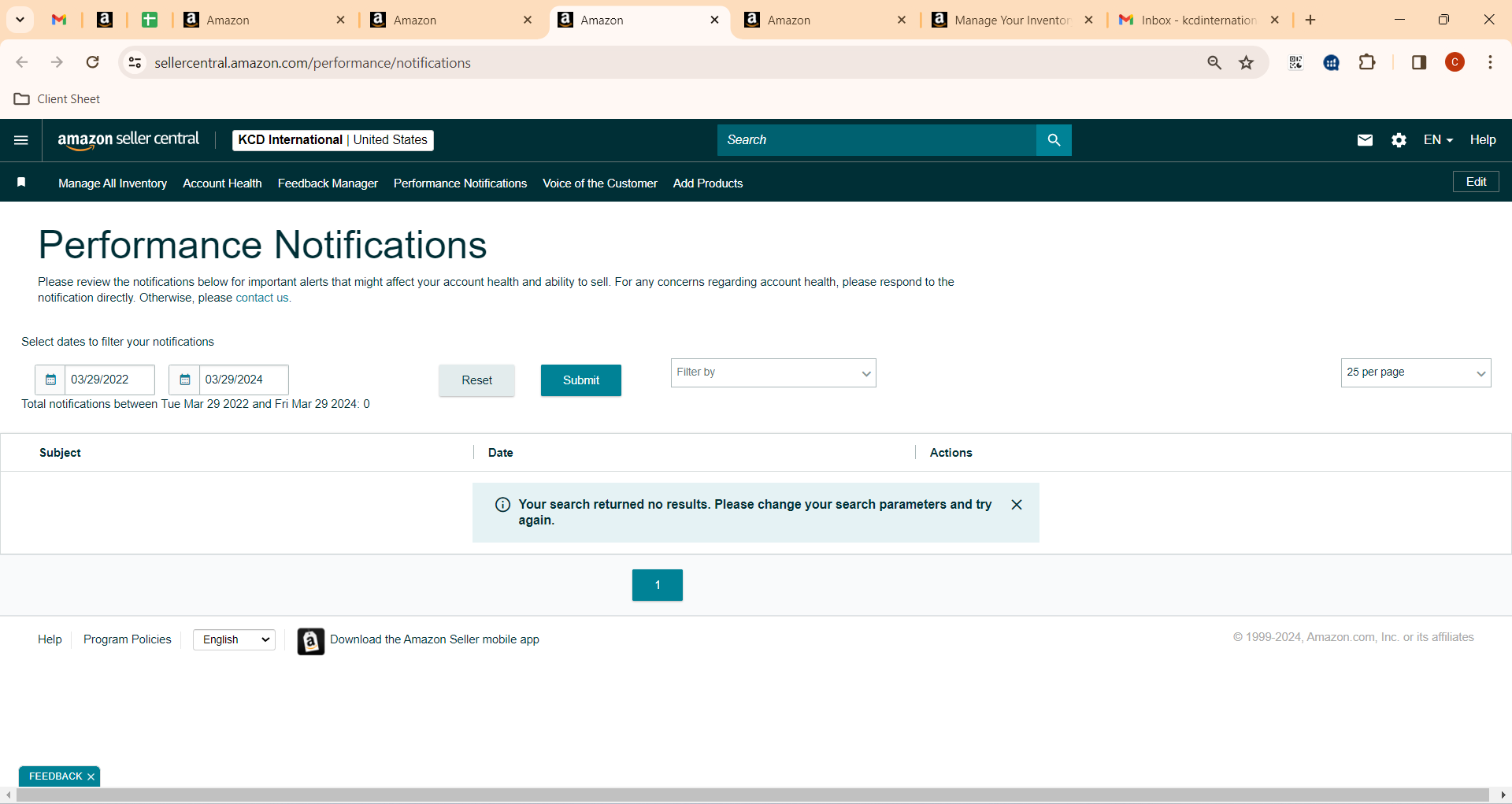Open the English footer language selector
Image resolution: width=1512 pixels, height=804 pixels.
pos(234,639)
